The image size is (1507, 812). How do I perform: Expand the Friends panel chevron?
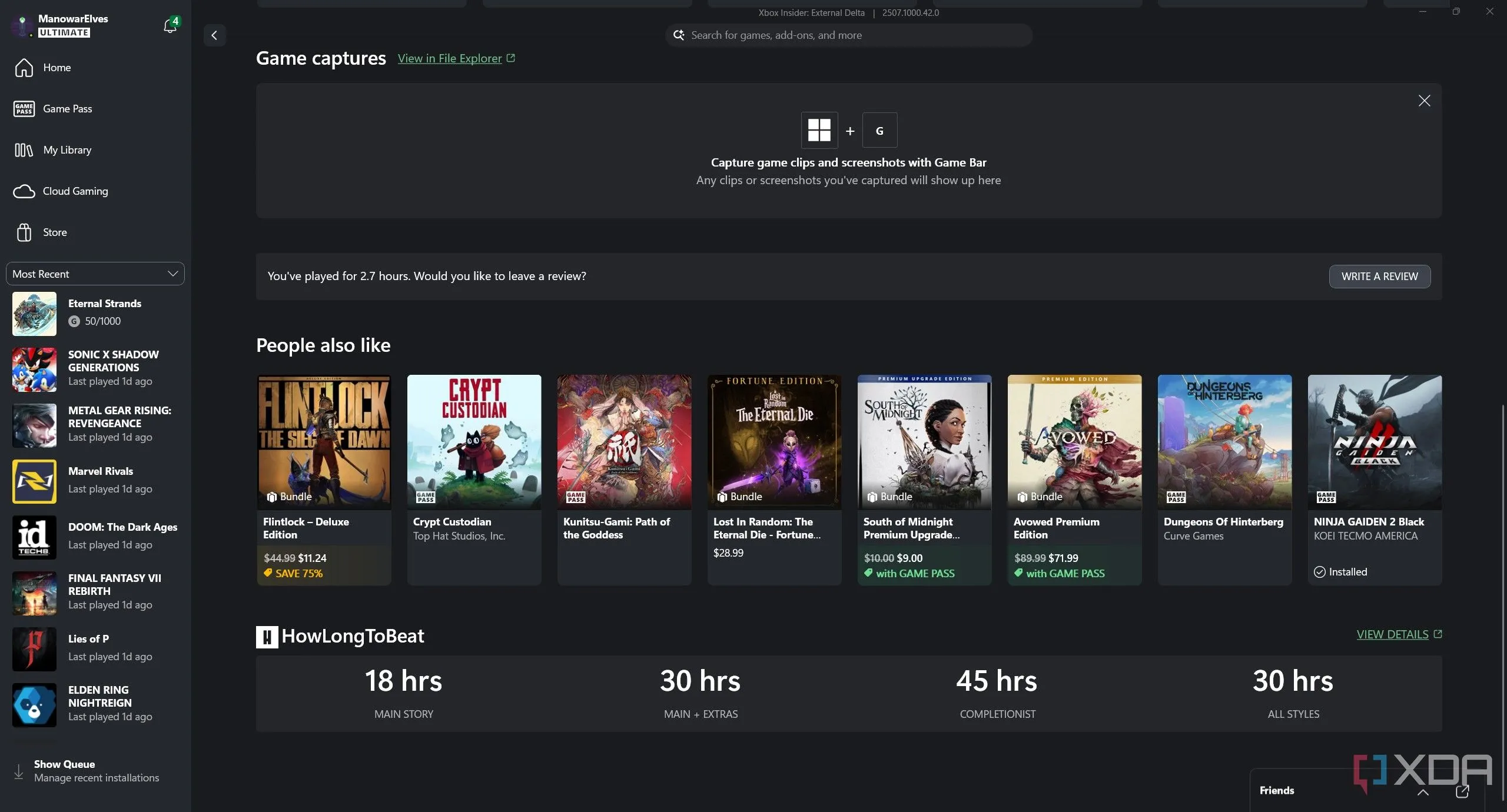coord(1423,792)
